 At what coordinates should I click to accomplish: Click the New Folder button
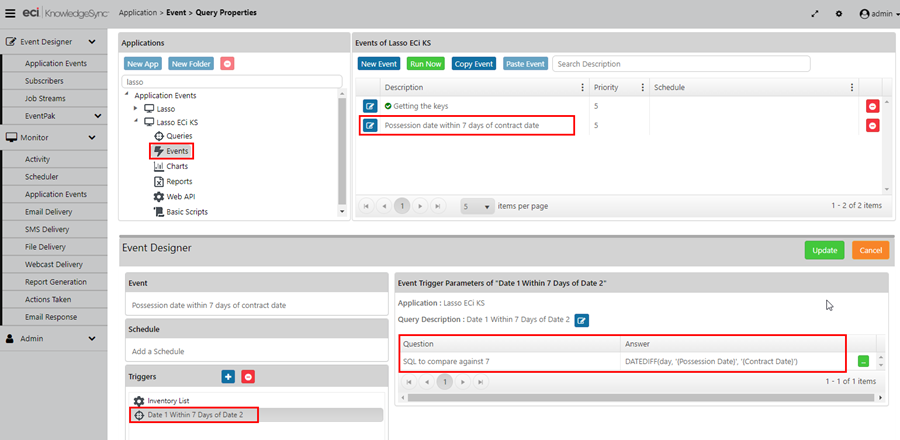click(x=191, y=64)
